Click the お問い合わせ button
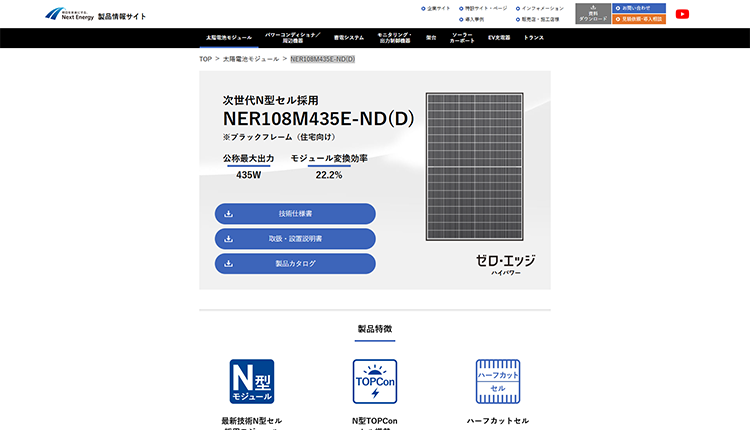Image resolution: width=750 pixels, height=430 pixels. pyautogui.click(x=639, y=8)
